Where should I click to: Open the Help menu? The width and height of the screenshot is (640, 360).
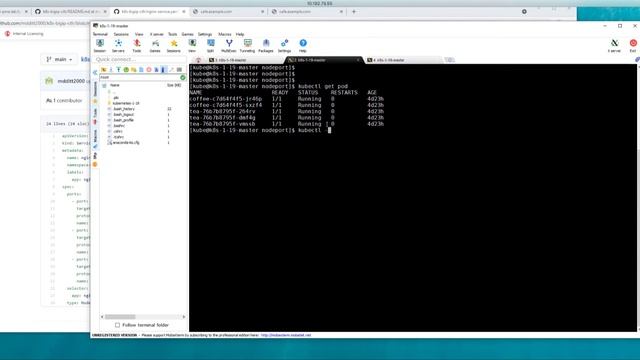pos(240,34)
